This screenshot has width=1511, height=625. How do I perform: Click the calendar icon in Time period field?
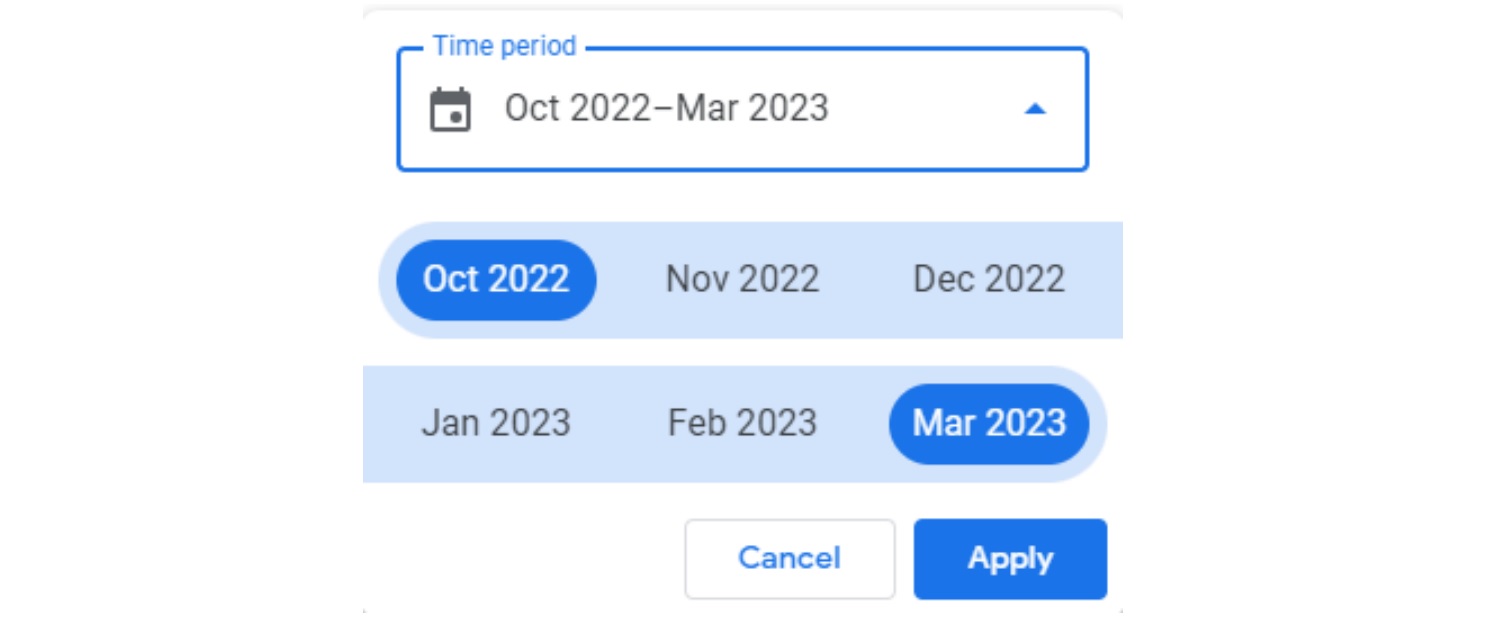450,109
